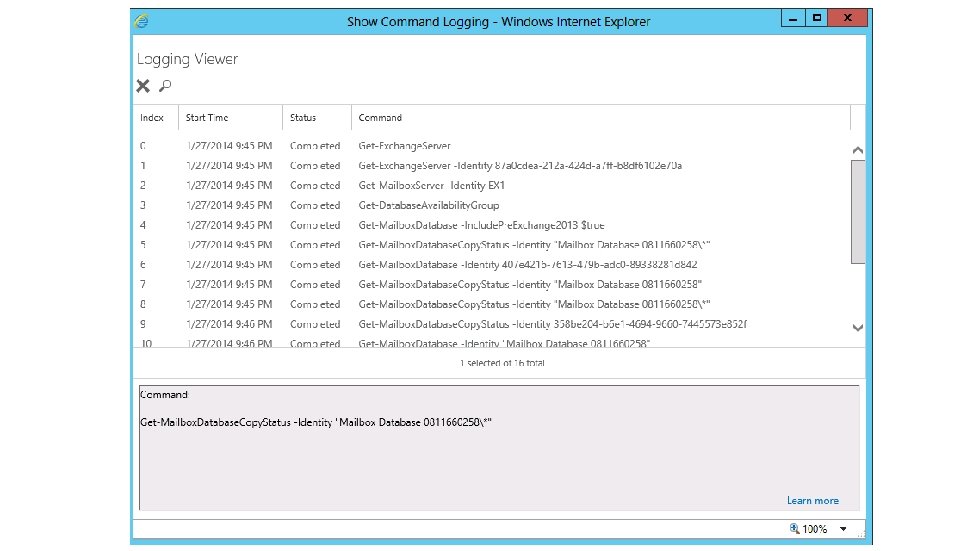979x551 pixels.
Task: Click the 100% zoom level text
Action: [x=815, y=529]
